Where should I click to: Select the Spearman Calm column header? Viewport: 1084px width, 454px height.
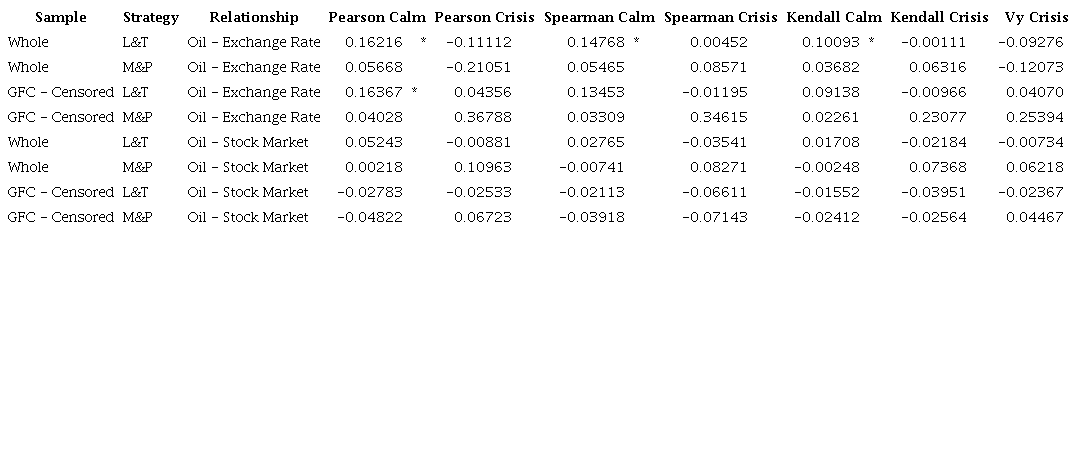[600, 17]
